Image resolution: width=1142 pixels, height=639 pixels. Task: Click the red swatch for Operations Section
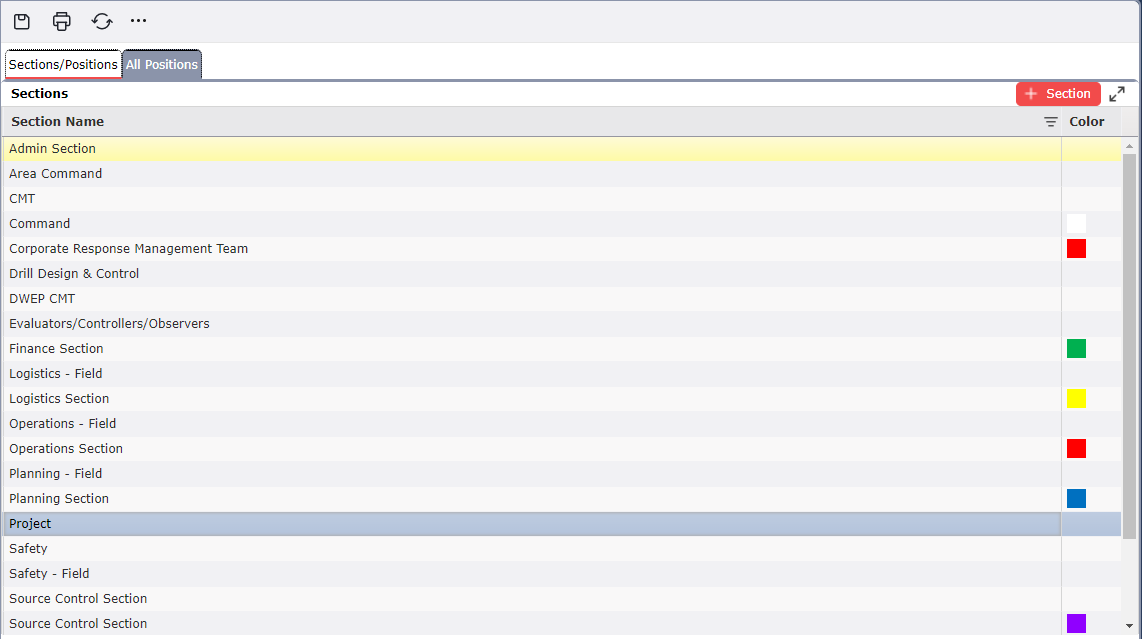[1076, 449]
